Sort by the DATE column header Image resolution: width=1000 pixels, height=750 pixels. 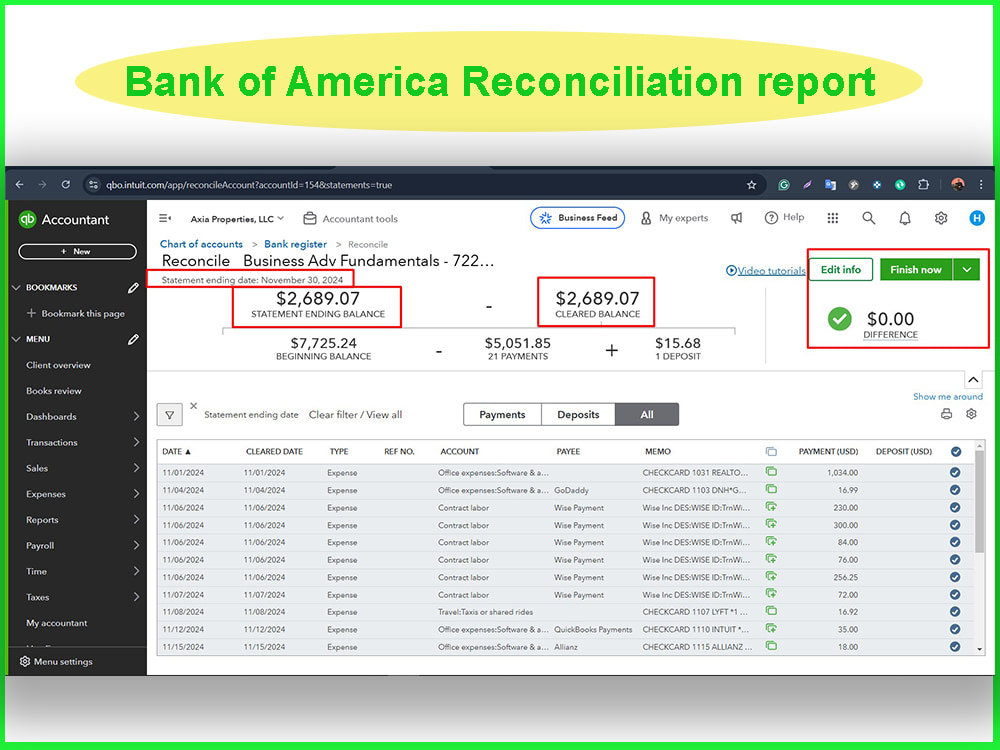pos(176,452)
